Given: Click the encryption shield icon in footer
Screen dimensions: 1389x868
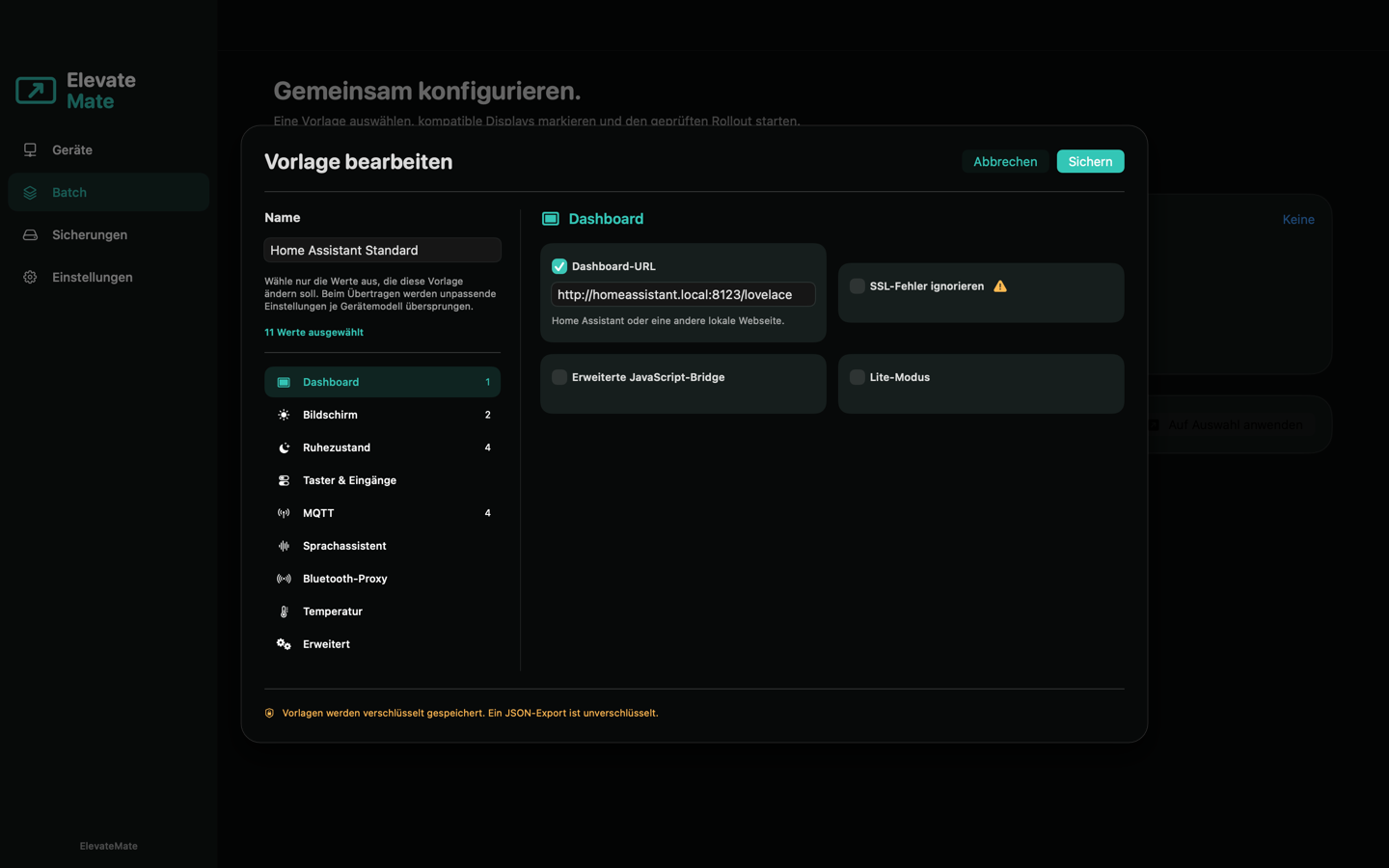Looking at the screenshot, I should coord(269,714).
